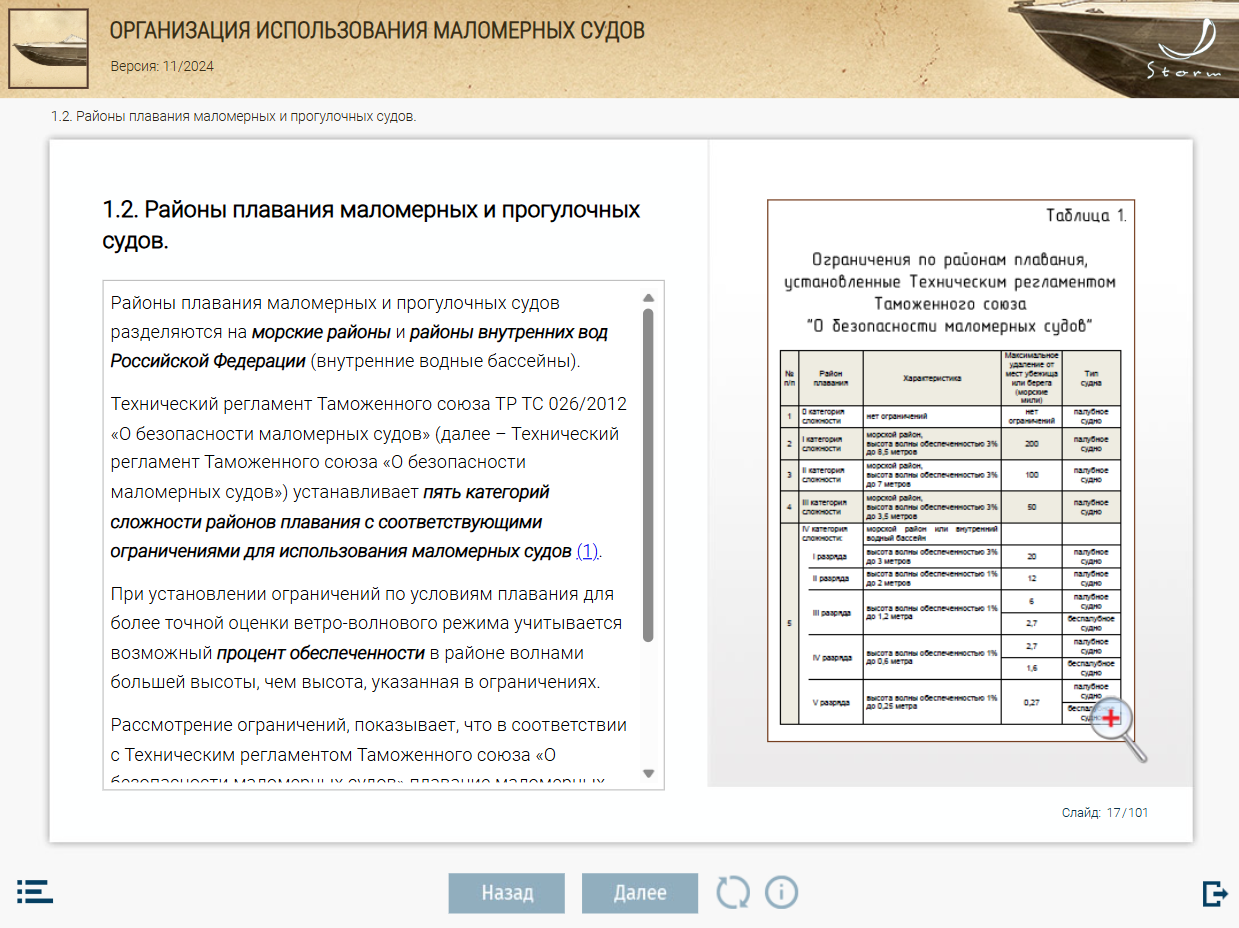Enlarge the Таблица 1 image
This screenshot has width=1239, height=928.
951,470
